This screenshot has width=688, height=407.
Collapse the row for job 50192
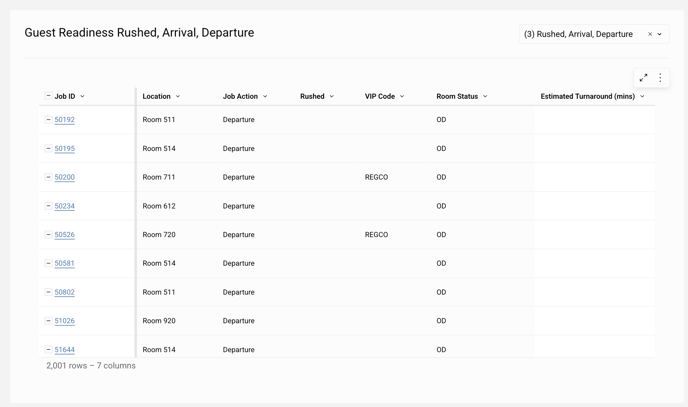48,120
